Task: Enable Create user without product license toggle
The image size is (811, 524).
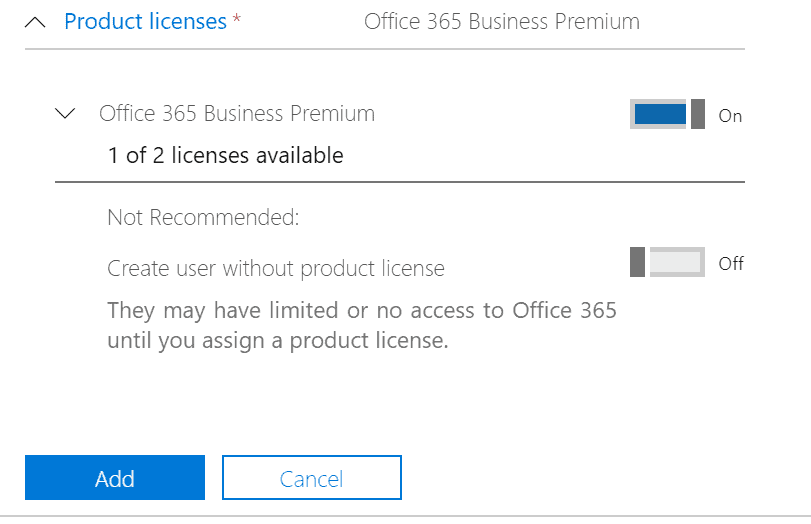Action: click(667, 262)
